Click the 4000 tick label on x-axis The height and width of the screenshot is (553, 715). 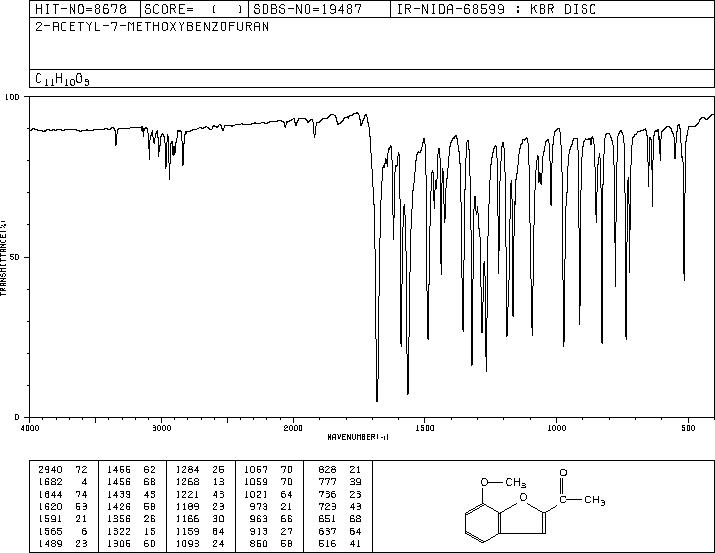[x=30, y=428]
